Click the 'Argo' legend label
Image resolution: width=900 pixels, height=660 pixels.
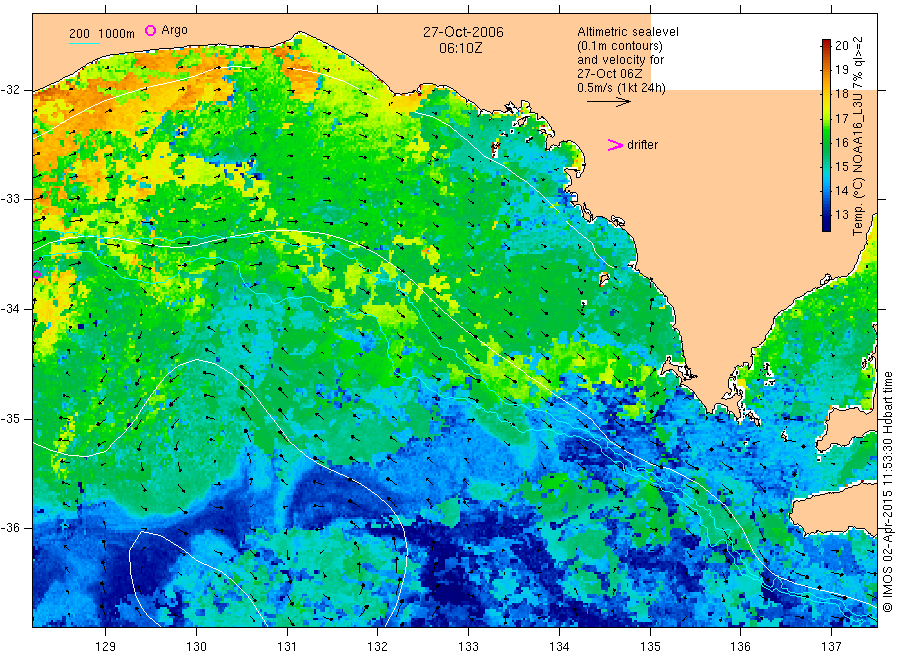(174, 30)
